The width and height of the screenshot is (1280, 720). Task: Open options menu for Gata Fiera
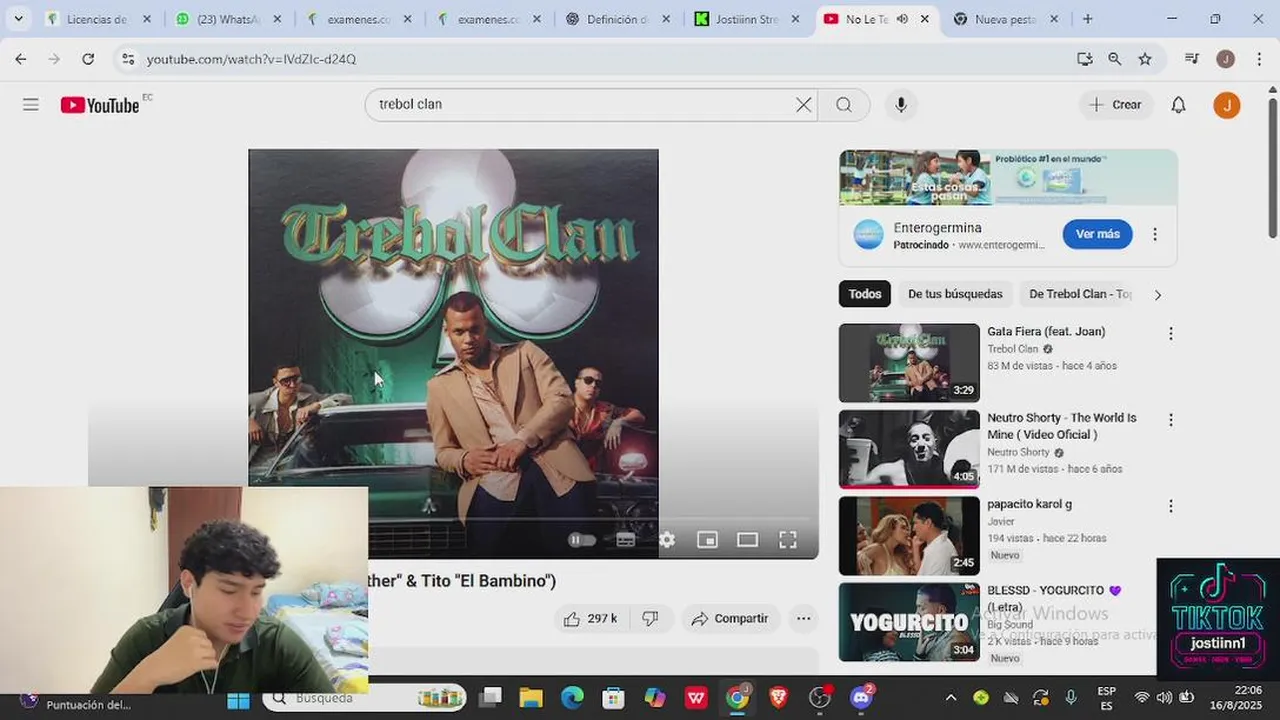click(1171, 334)
